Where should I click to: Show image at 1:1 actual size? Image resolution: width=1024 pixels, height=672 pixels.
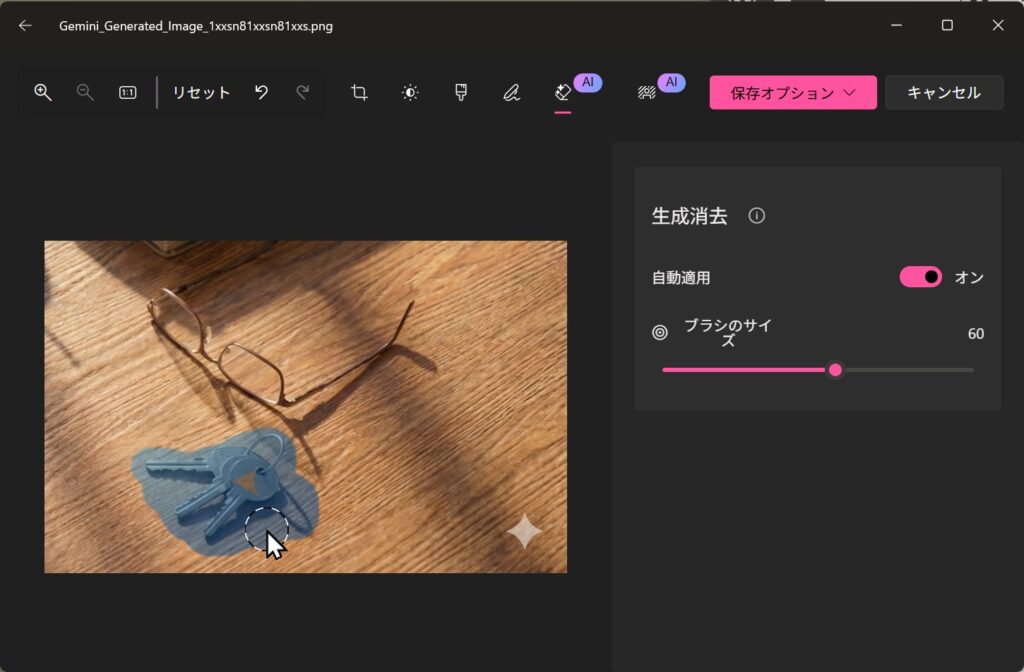[128, 92]
